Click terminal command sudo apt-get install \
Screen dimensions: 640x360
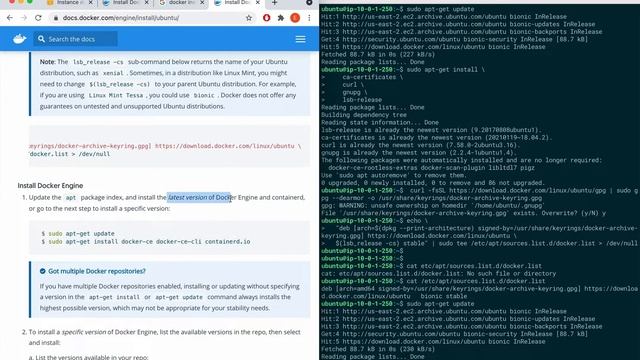(x=446, y=69)
